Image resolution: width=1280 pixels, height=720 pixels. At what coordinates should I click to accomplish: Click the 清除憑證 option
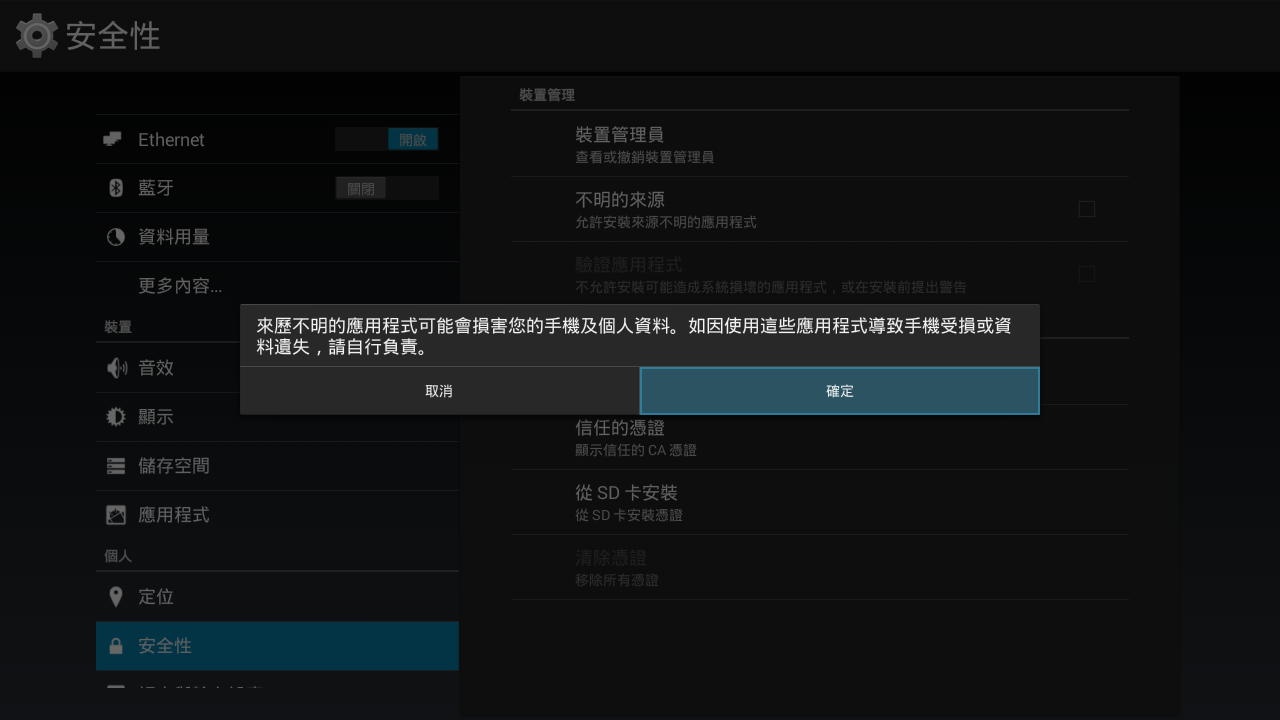tap(820, 567)
